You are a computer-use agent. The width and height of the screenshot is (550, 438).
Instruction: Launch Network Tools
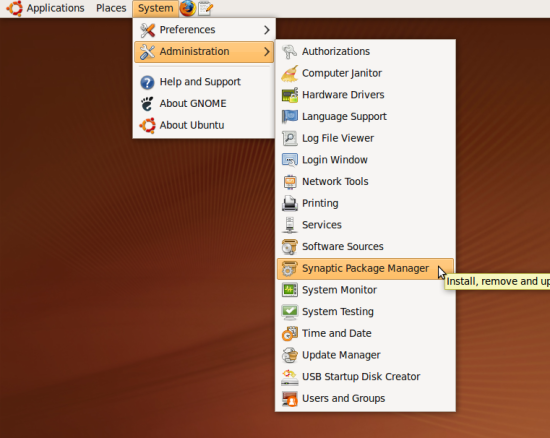pyautogui.click(x=365, y=182)
